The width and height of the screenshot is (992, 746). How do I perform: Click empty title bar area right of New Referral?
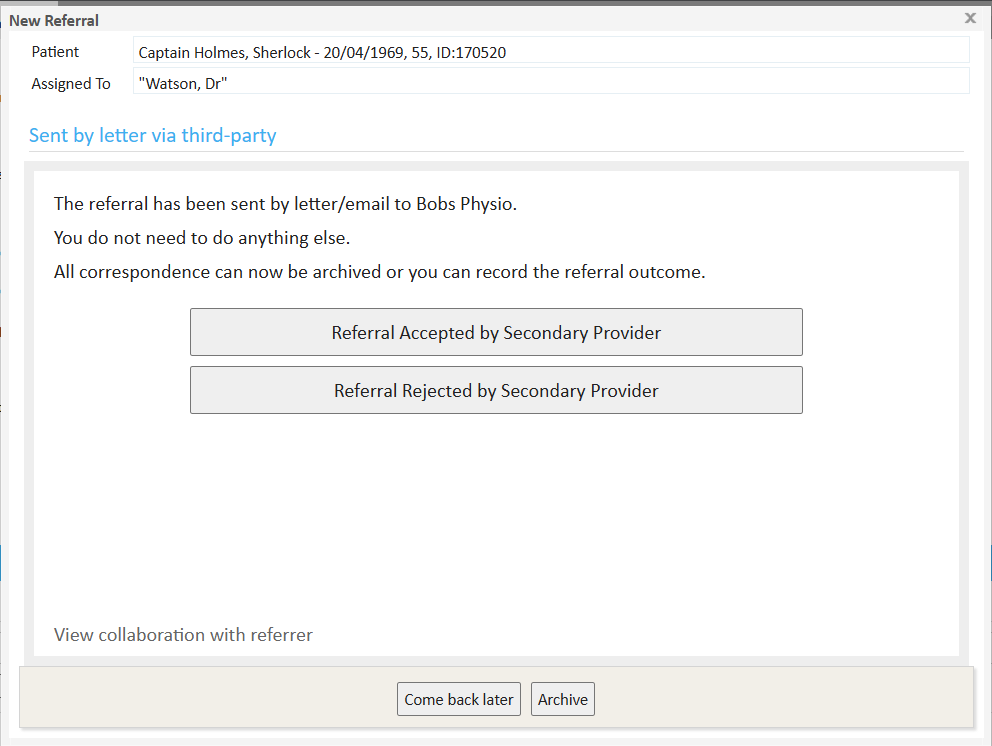pyautogui.click(x=500, y=20)
